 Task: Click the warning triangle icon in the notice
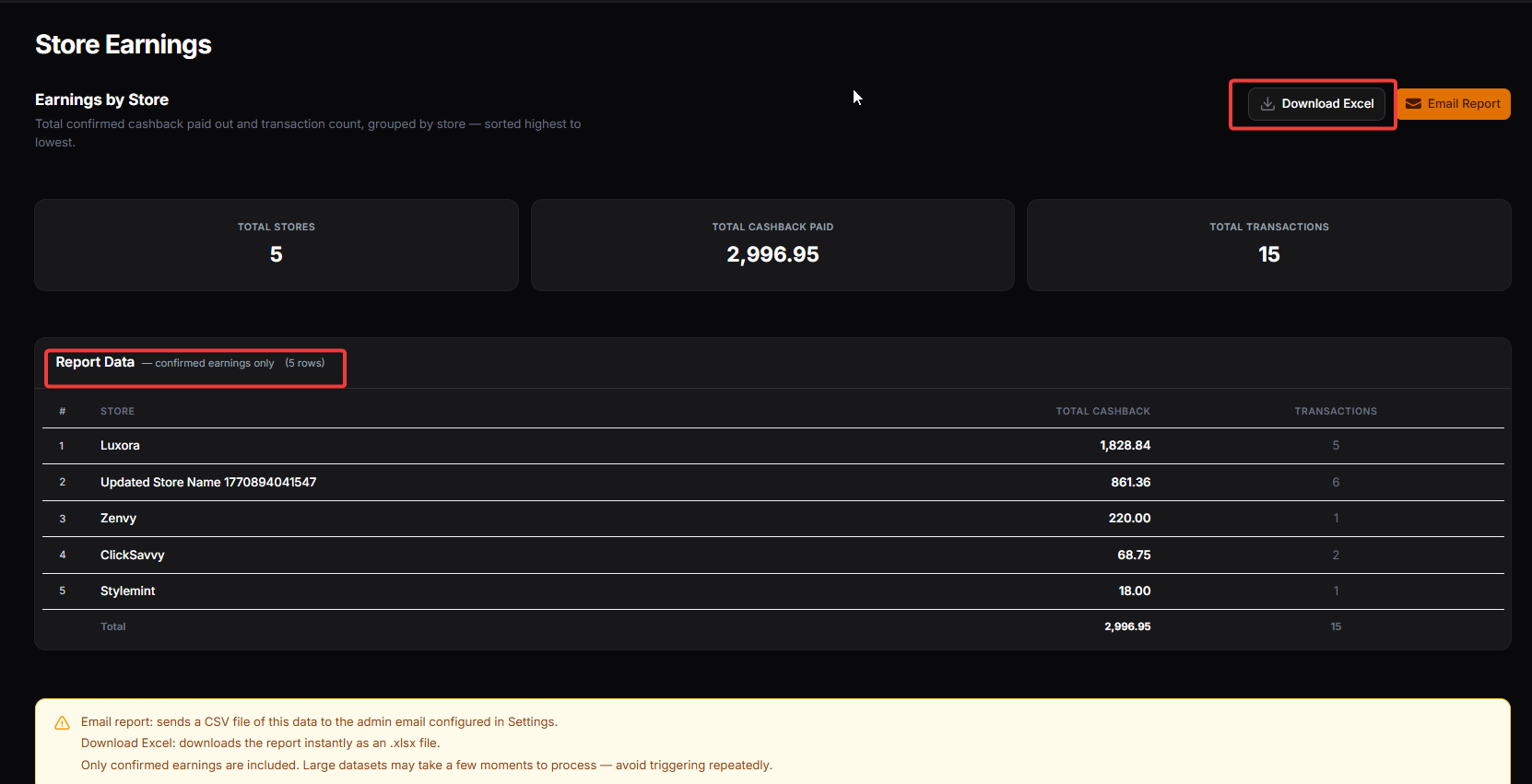tap(63, 723)
